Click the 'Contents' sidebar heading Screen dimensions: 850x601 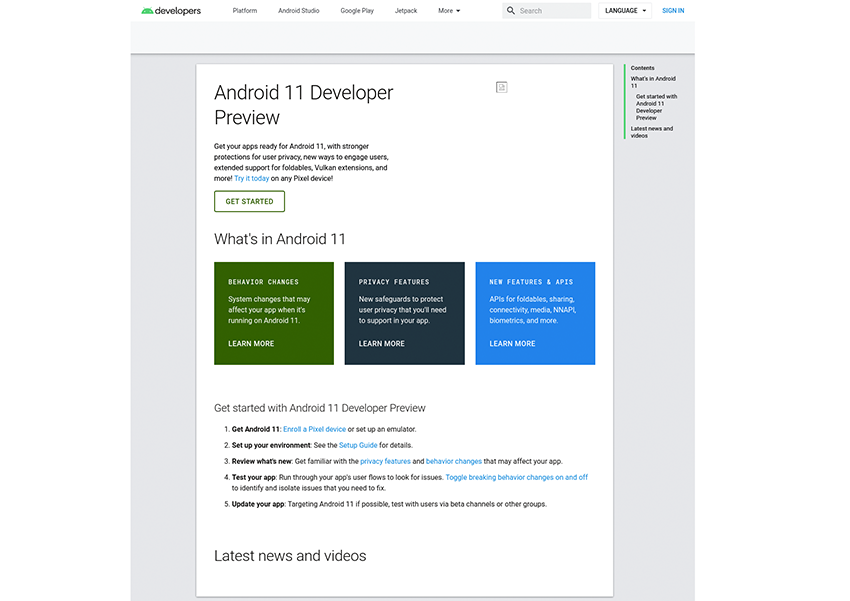[x=642, y=68]
